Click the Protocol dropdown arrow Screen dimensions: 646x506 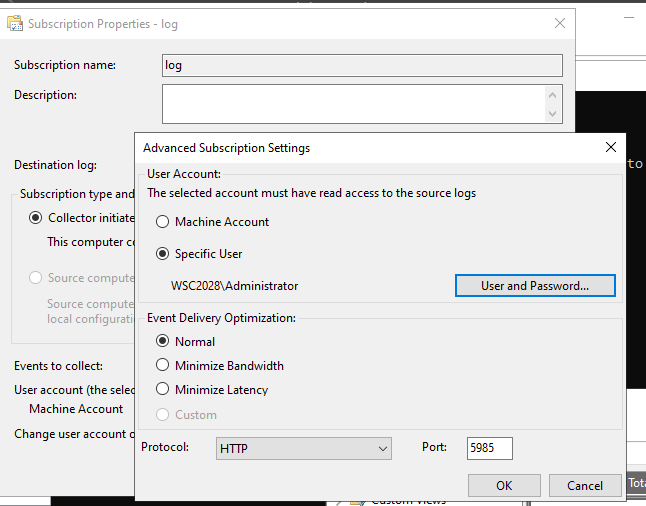pyautogui.click(x=383, y=448)
